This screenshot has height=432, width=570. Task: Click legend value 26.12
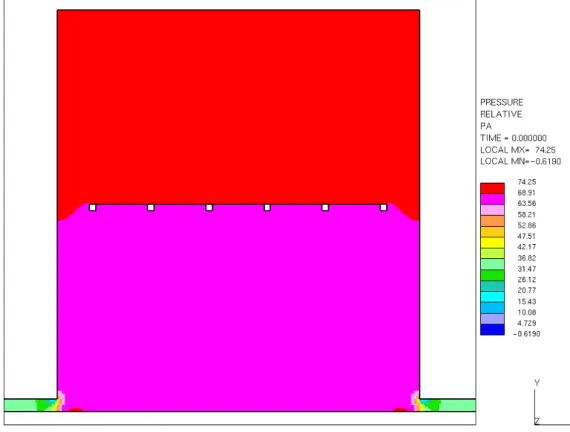[527, 280]
